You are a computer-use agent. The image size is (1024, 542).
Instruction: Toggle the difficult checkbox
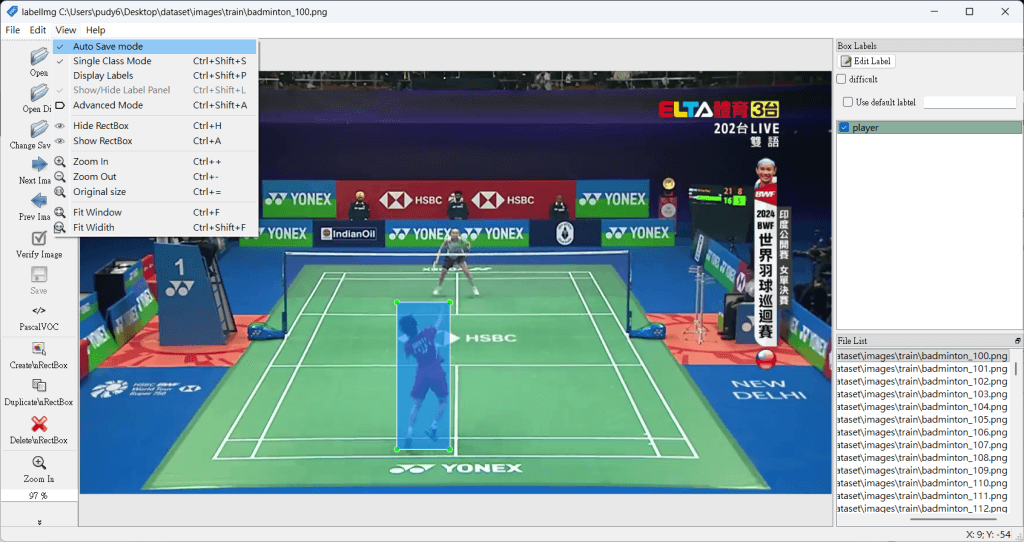coord(842,79)
